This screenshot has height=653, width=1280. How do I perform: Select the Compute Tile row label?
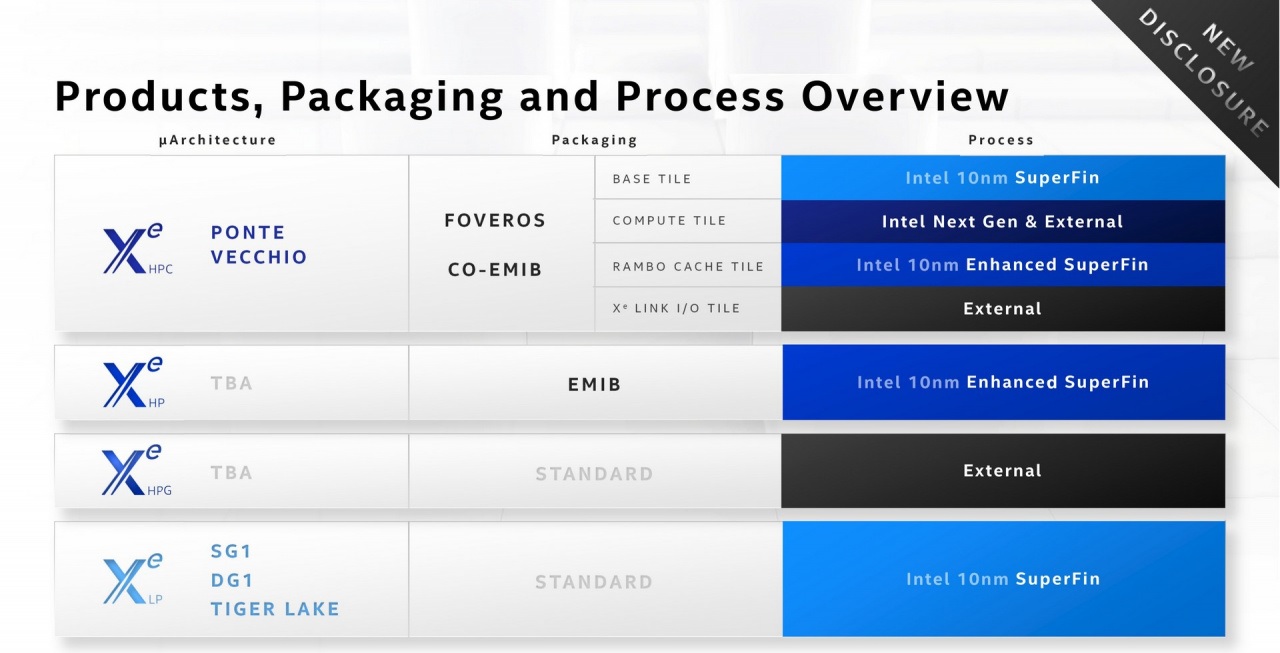(669, 221)
